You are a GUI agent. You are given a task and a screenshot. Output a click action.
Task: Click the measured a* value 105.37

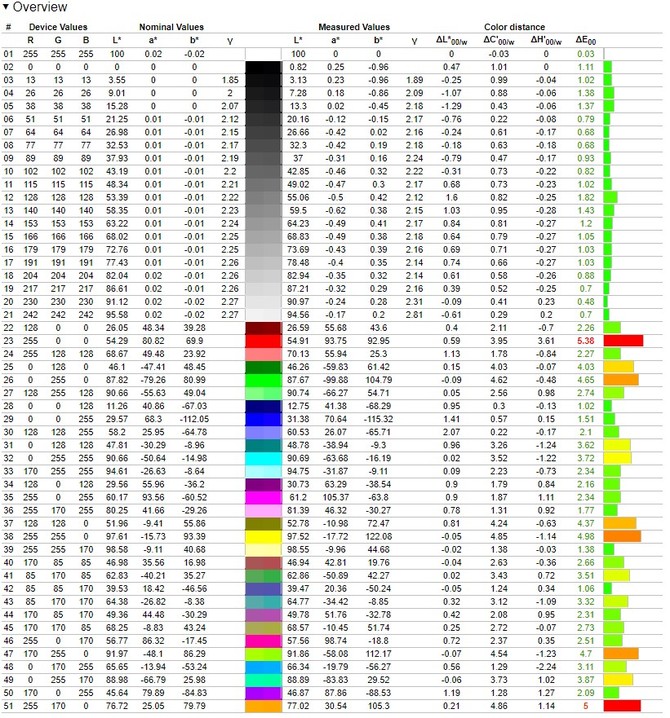(336, 498)
